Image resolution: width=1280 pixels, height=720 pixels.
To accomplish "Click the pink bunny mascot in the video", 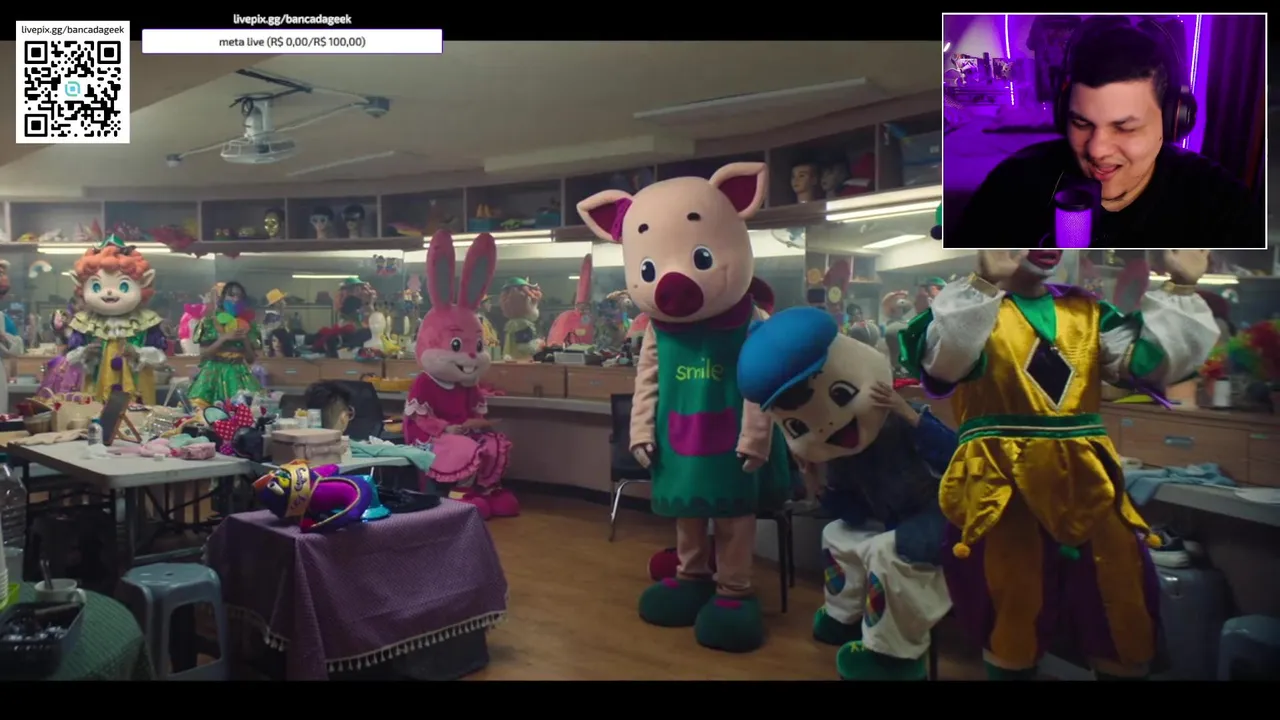I will [x=458, y=375].
